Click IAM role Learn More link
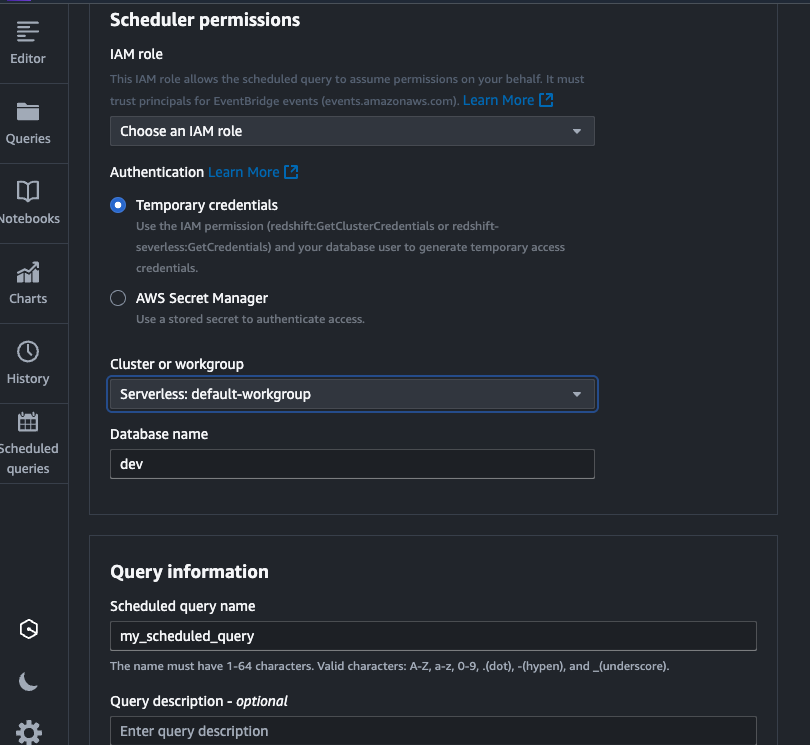This screenshot has height=745, width=810. coord(498,100)
